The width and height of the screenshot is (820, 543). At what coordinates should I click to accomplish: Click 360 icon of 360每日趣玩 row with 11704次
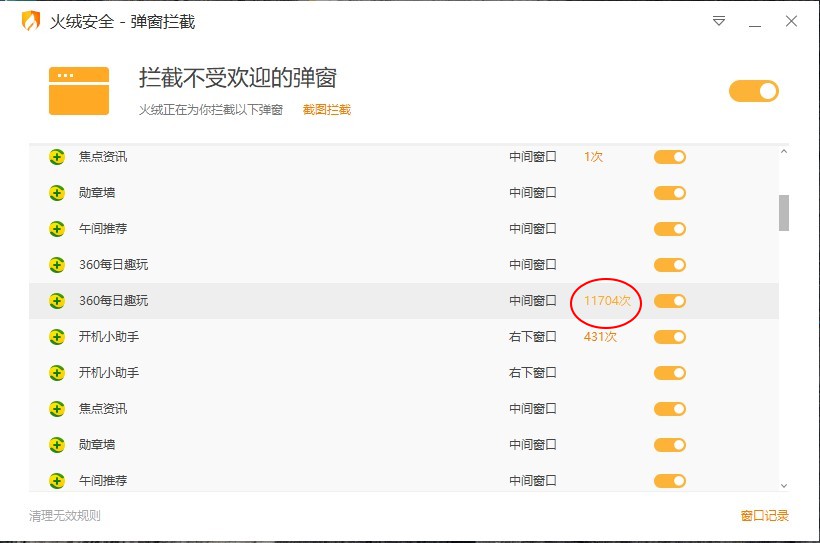[x=57, y=301]
